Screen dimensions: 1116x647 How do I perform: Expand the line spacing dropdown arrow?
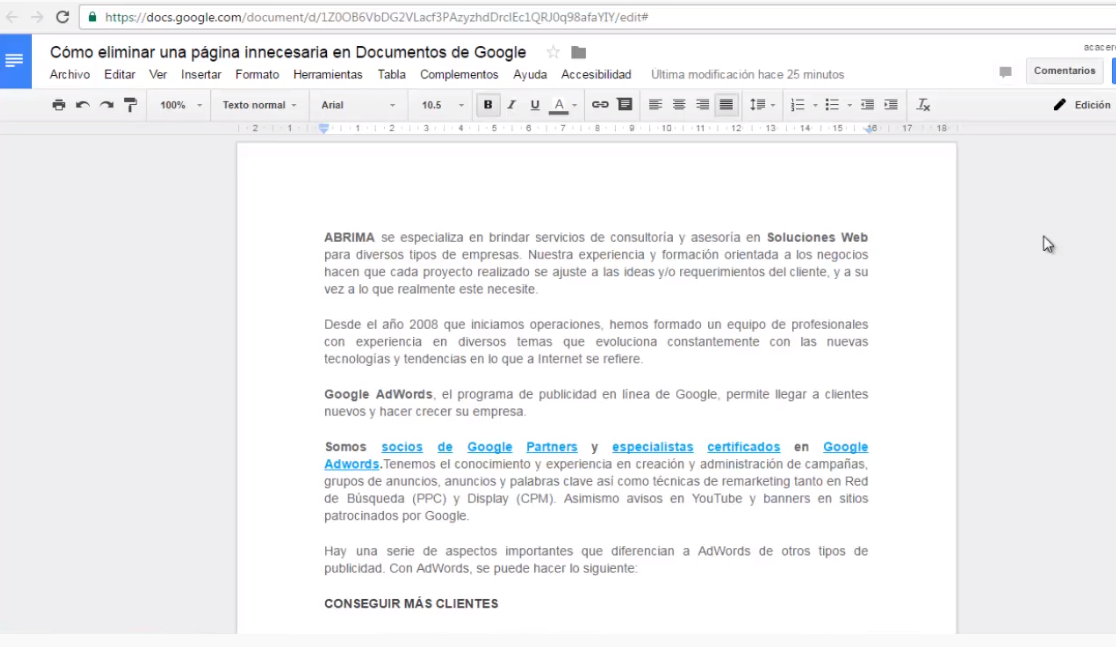click(x=773, y=105)
